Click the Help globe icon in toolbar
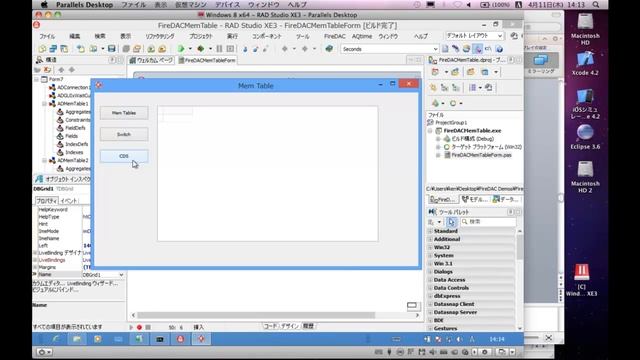 click(499, 49)
